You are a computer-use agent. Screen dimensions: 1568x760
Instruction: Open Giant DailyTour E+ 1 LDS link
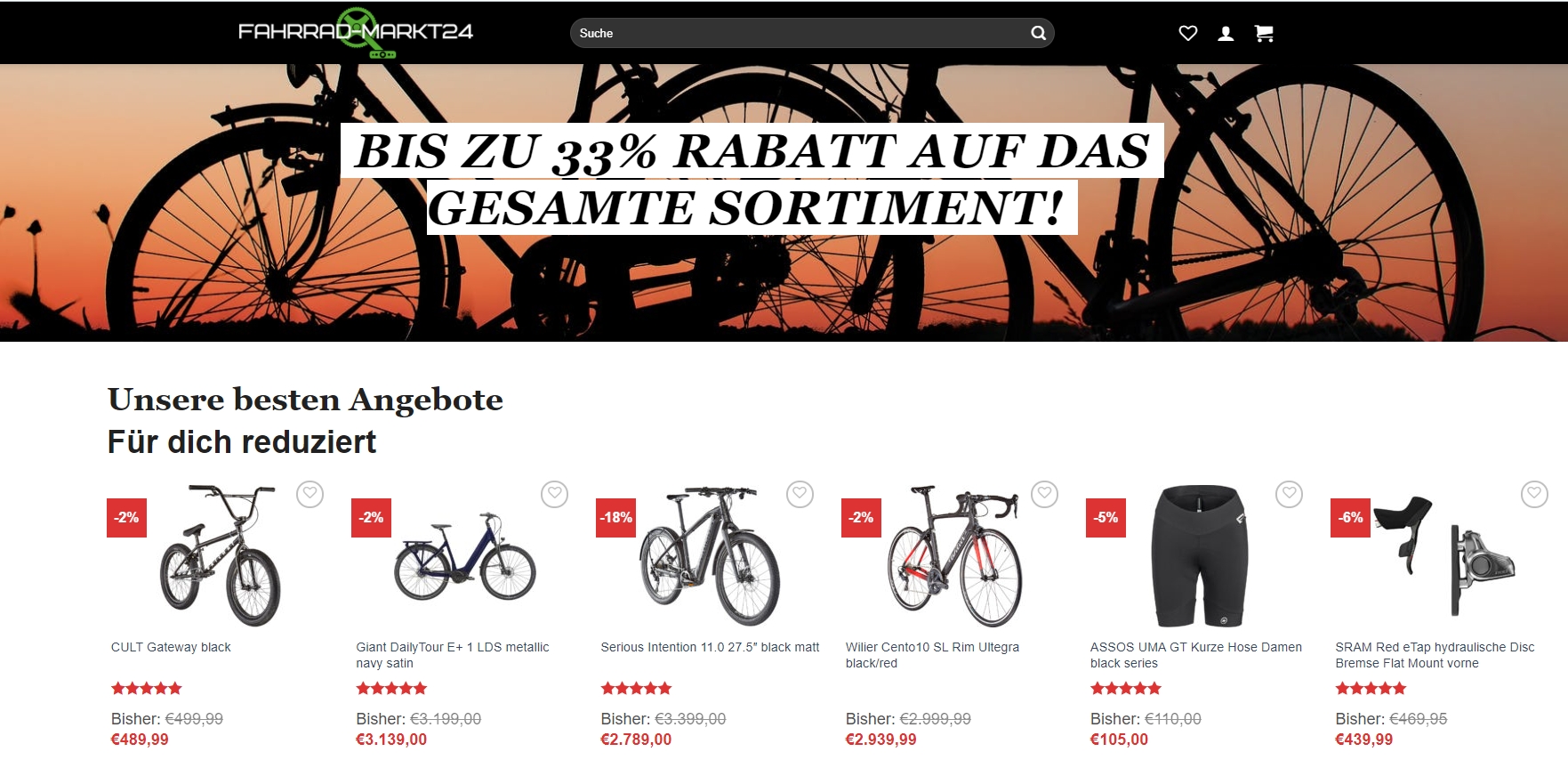click(x=453, y=655)
